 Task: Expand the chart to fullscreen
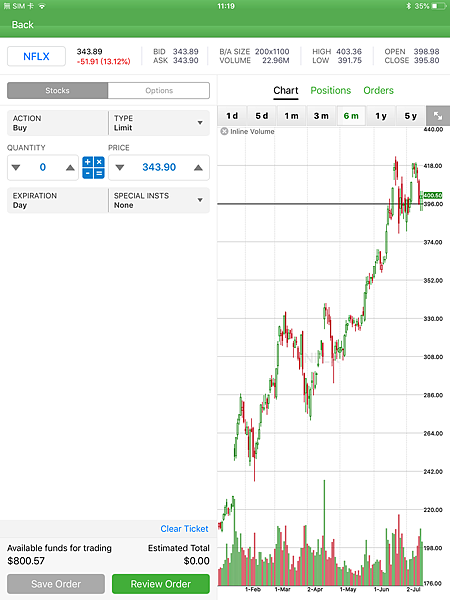point(438,116)
